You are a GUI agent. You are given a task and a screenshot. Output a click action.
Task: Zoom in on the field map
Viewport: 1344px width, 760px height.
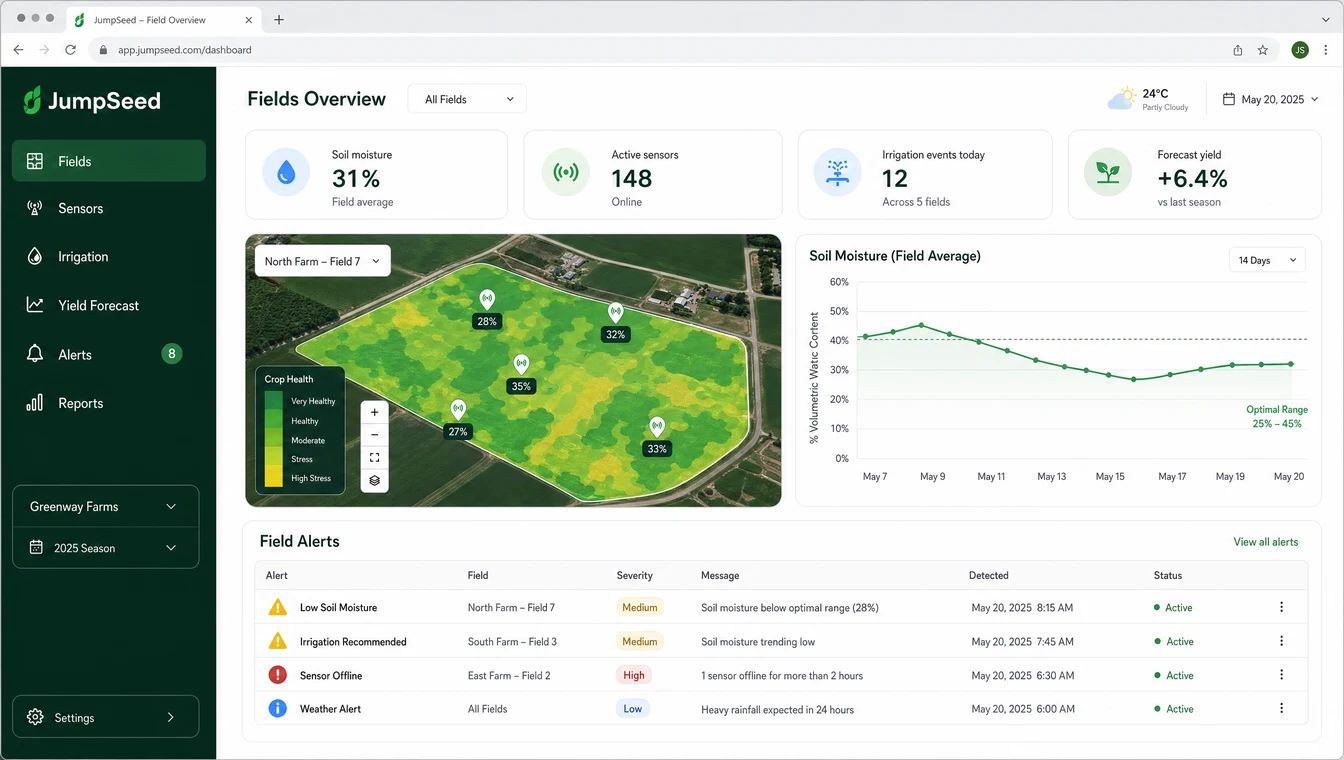374,412
